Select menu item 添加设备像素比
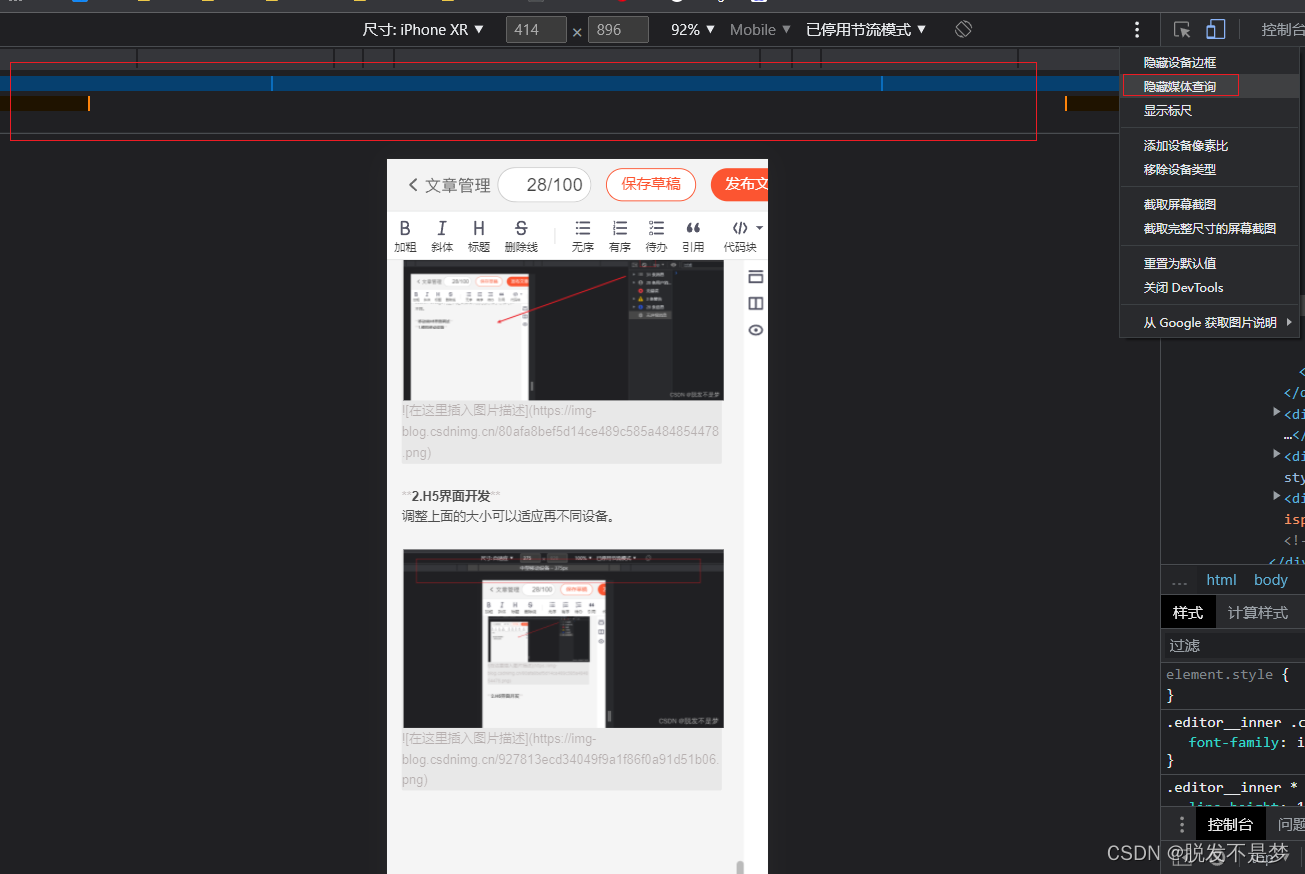The image size is (1305, 874). coord(1209,146)
